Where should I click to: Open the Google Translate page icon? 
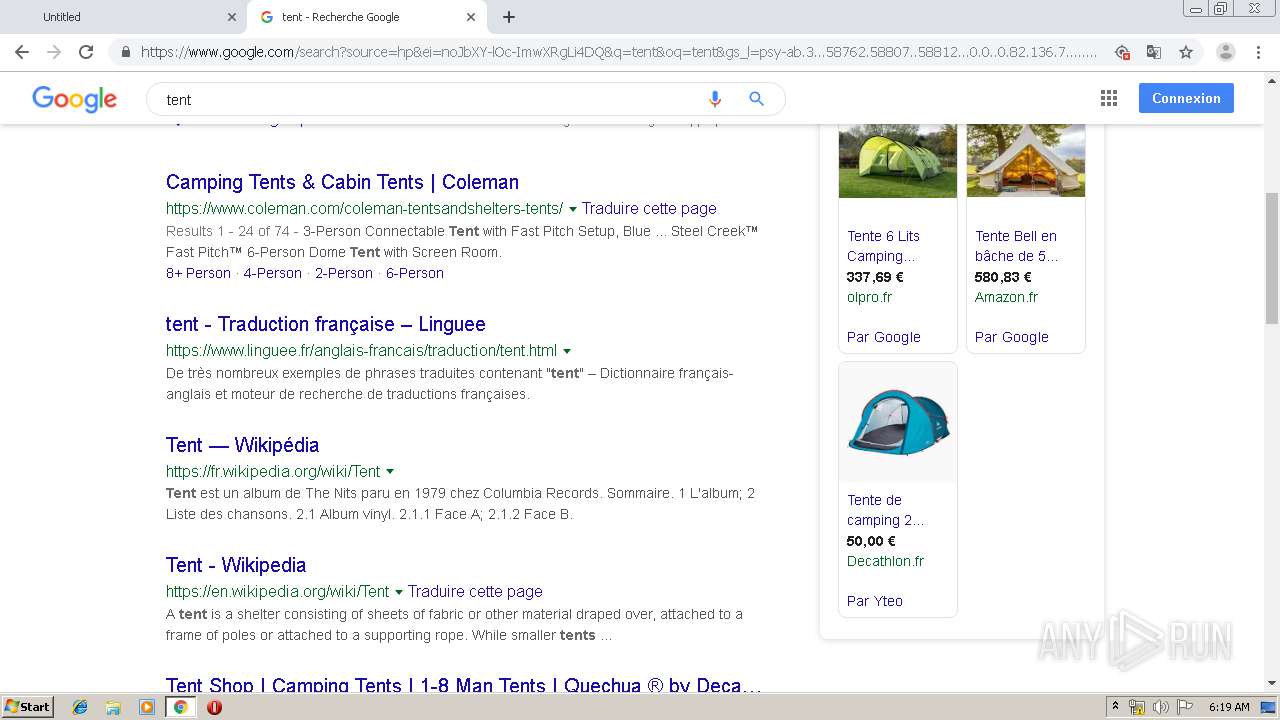[1154, 52]
